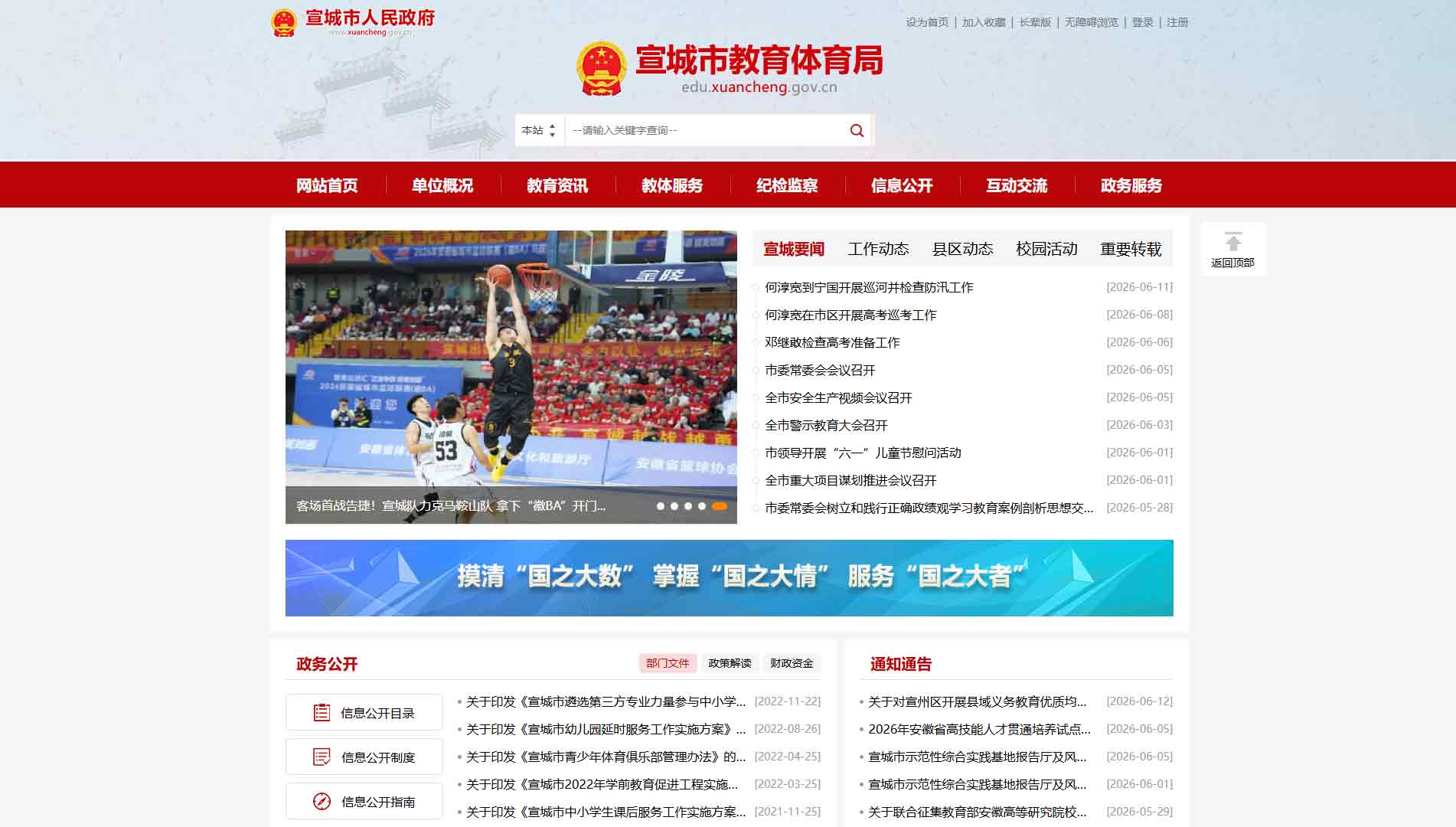Select the third carousel dot indicator
Image resolution: width=1456 pixels, height=827 pixels.
(688, 506)
